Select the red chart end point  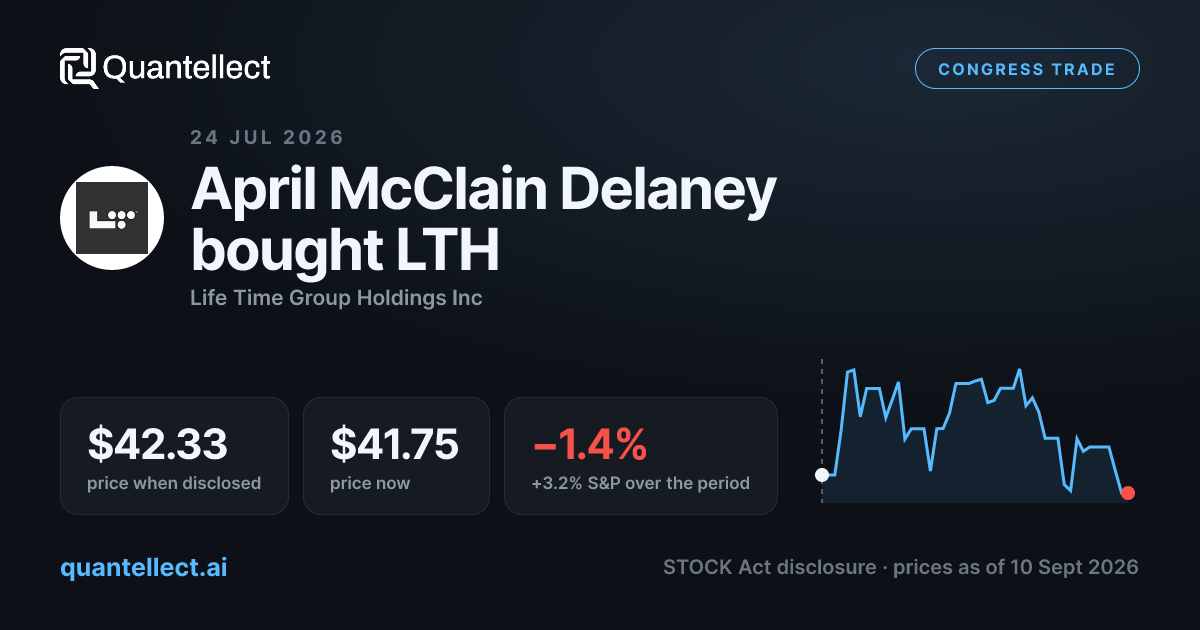[1128, 492]
